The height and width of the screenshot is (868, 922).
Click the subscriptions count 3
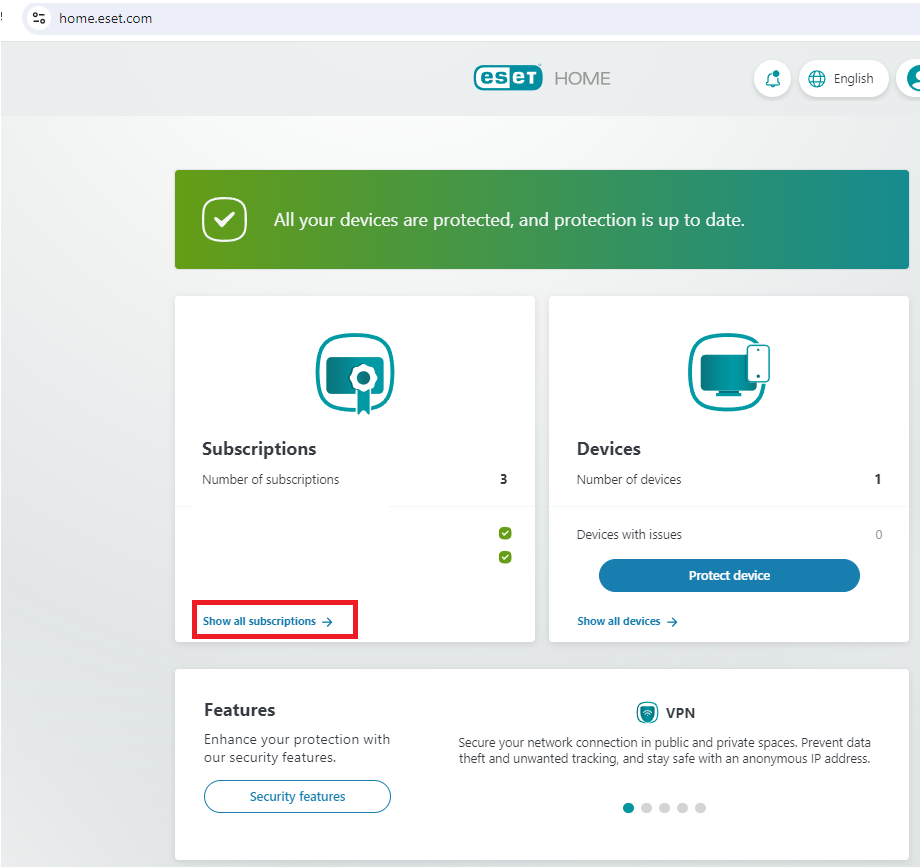(503, 479)
